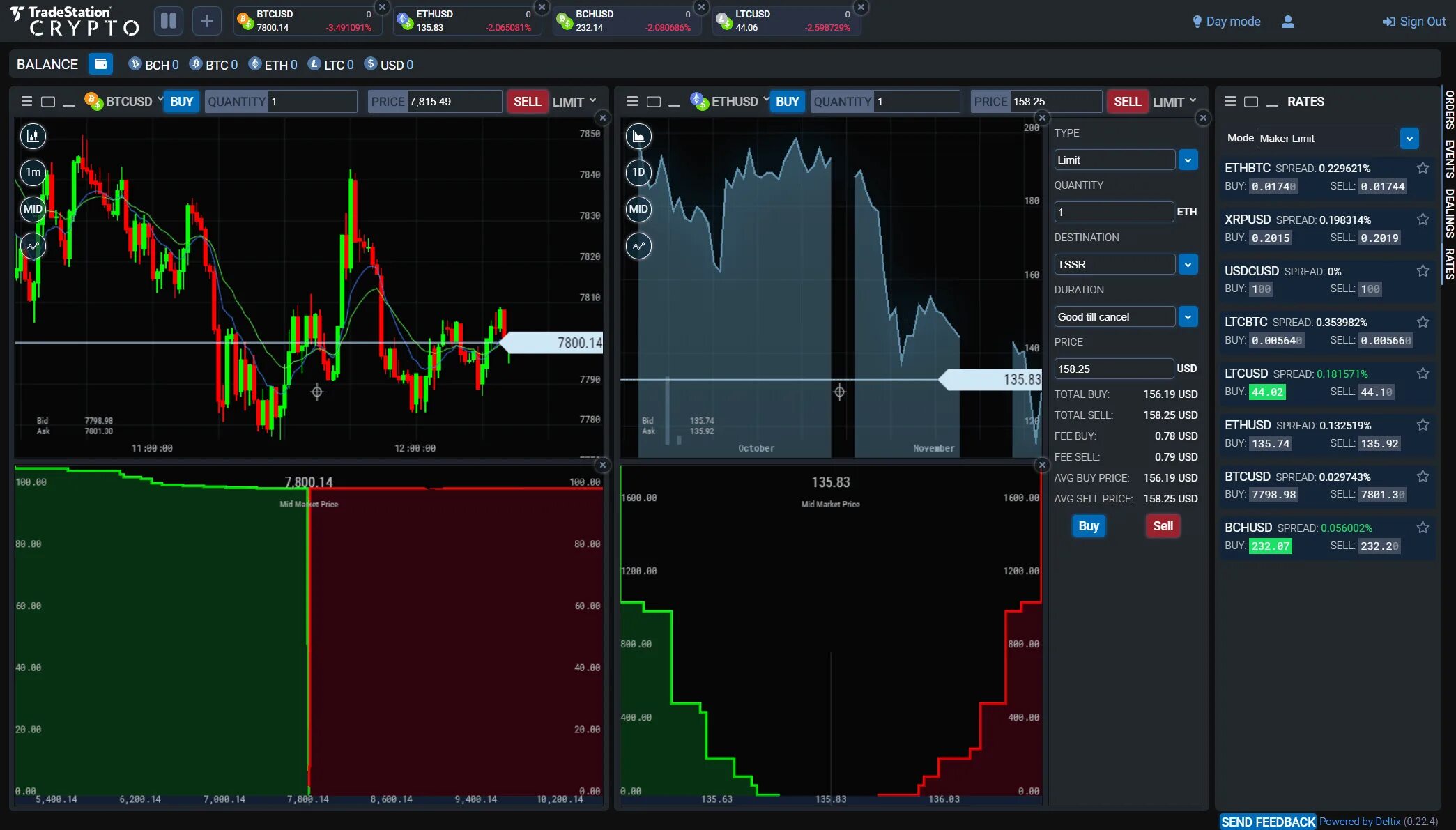Favorite the BTCUSD rate with star
The height and width of the screenshot is (830, 1456).
tap(1423, 477)
